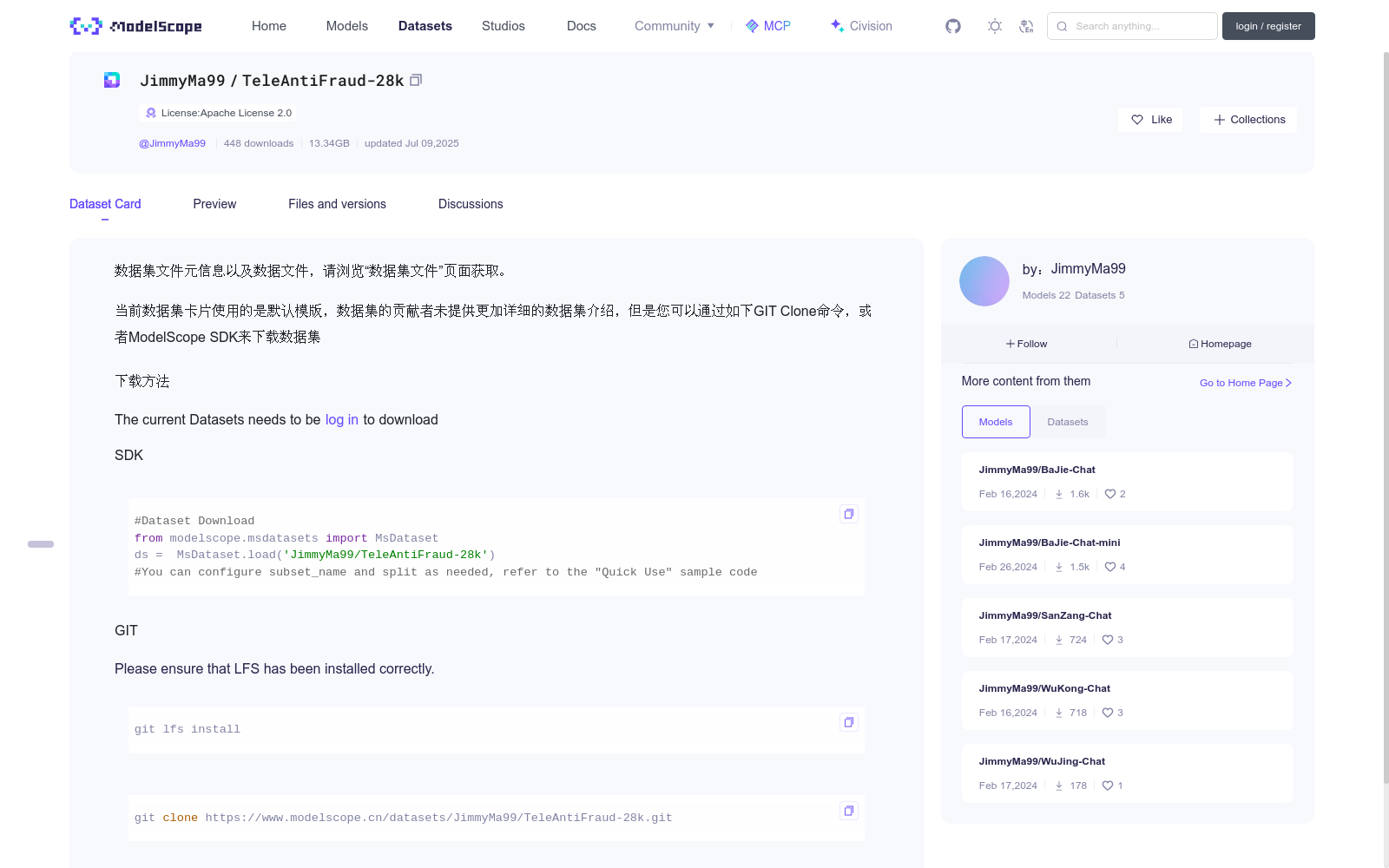Click download icon on WuKong-Chat card
1389x868 pixels.
1059,713
